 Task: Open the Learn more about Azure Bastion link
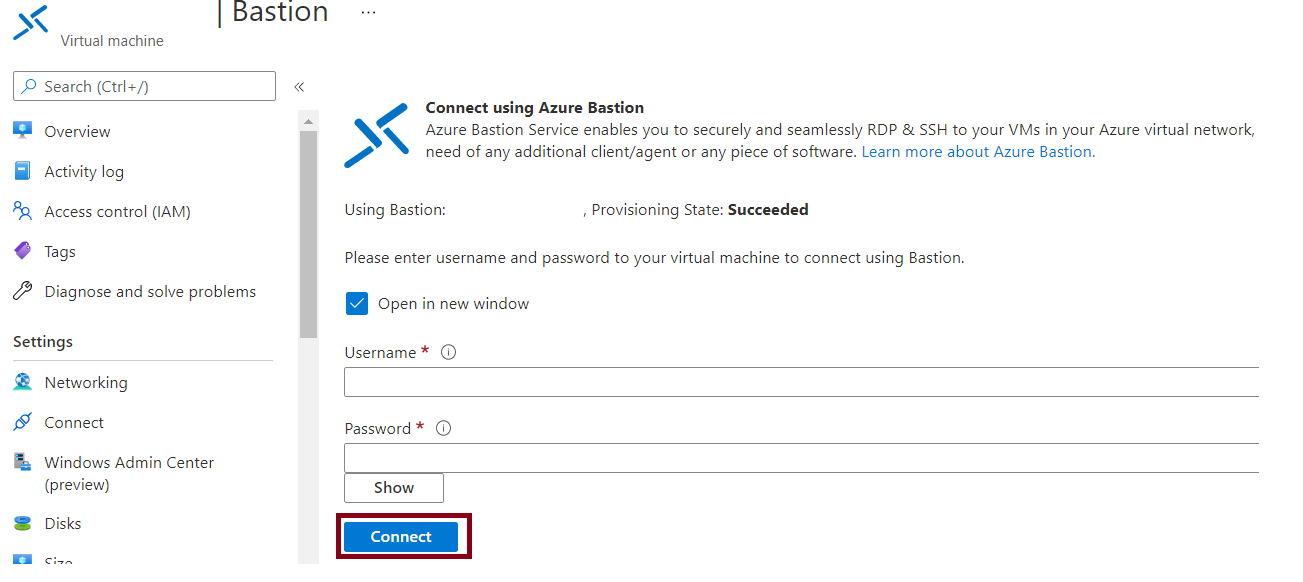click(978, 152)
